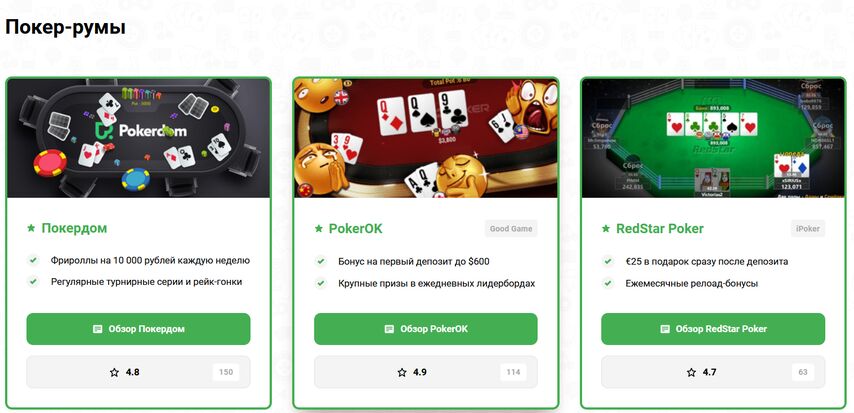Click the review icon inside Обзор Покердом button
Image resolution: width=854 pixels, height=413 pixels.
point(97,329)
